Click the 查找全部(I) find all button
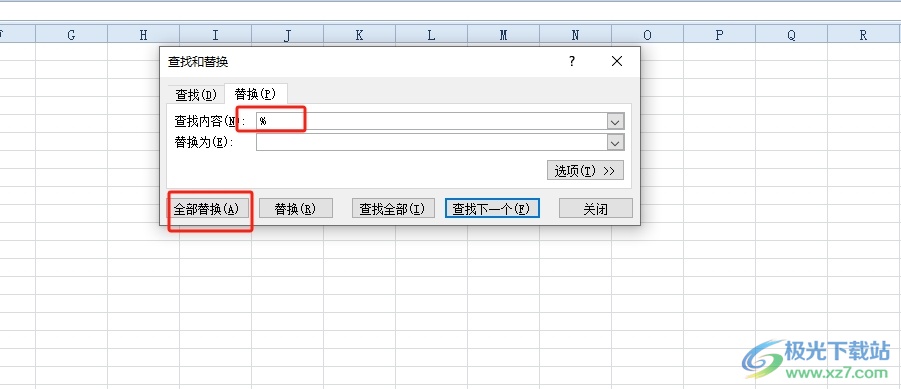Image resolution: width=901 pixels, height=389 pixels. tap(393, 209)
